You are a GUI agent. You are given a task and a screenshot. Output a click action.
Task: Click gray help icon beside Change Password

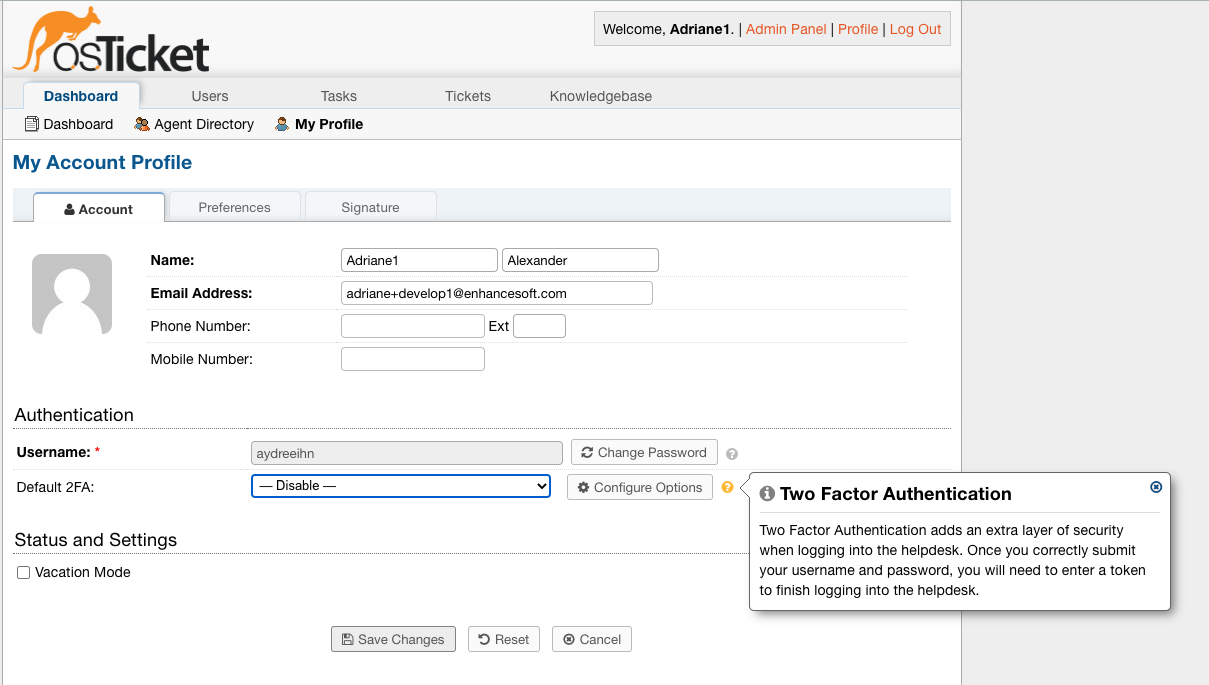pyautogui.click(x=732, y=454)
